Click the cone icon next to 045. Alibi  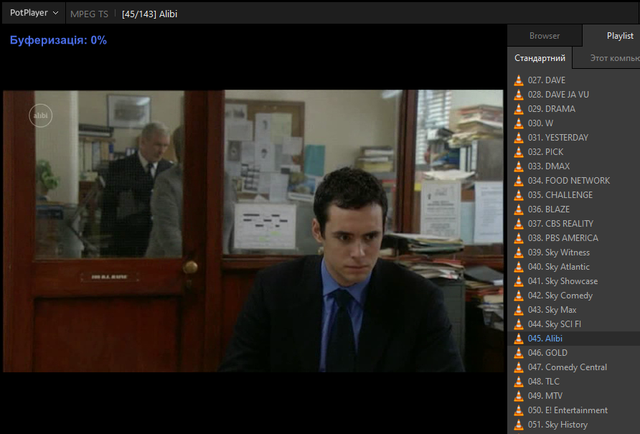click(518, 338)
